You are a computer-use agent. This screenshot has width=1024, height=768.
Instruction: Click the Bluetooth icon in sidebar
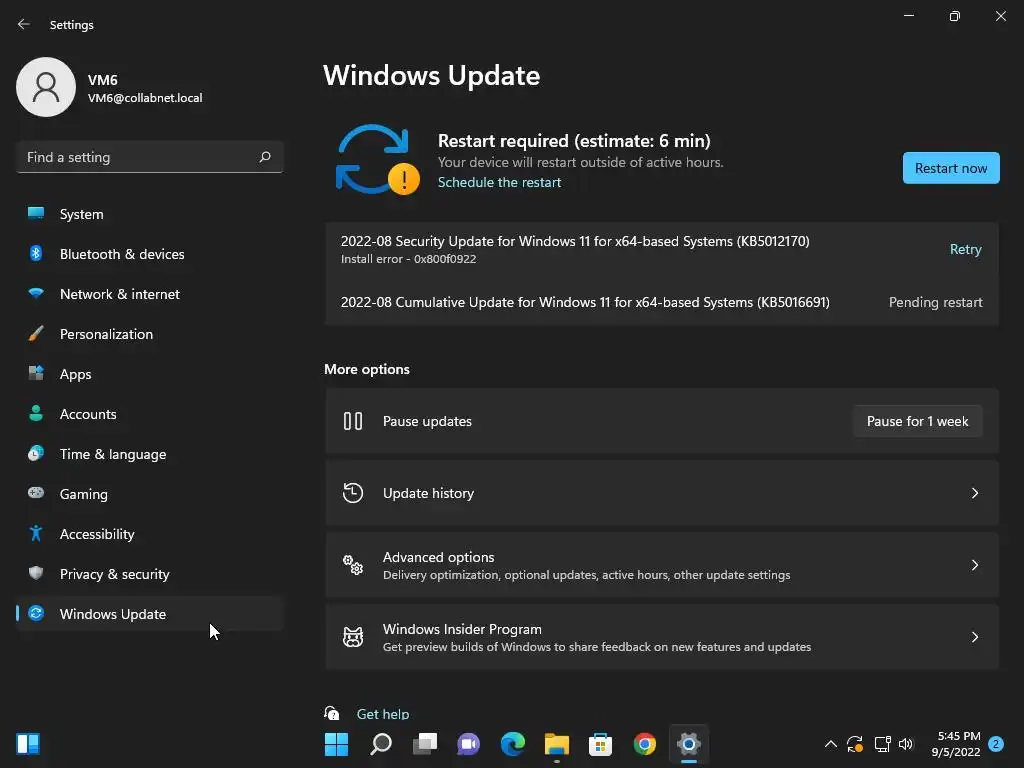click(x=36, y=253)
